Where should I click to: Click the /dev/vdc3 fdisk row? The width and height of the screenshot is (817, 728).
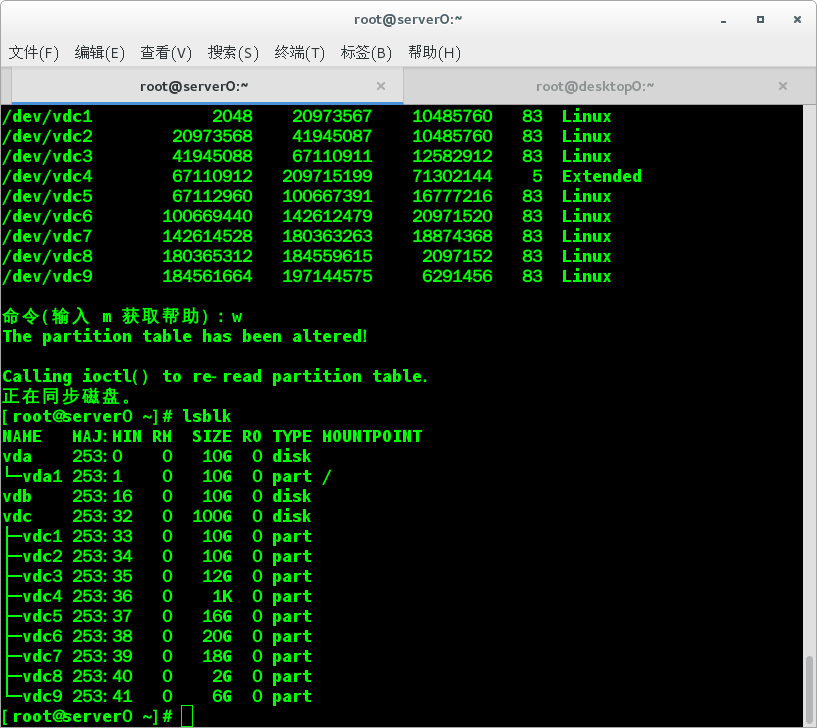tap(306, 156)
